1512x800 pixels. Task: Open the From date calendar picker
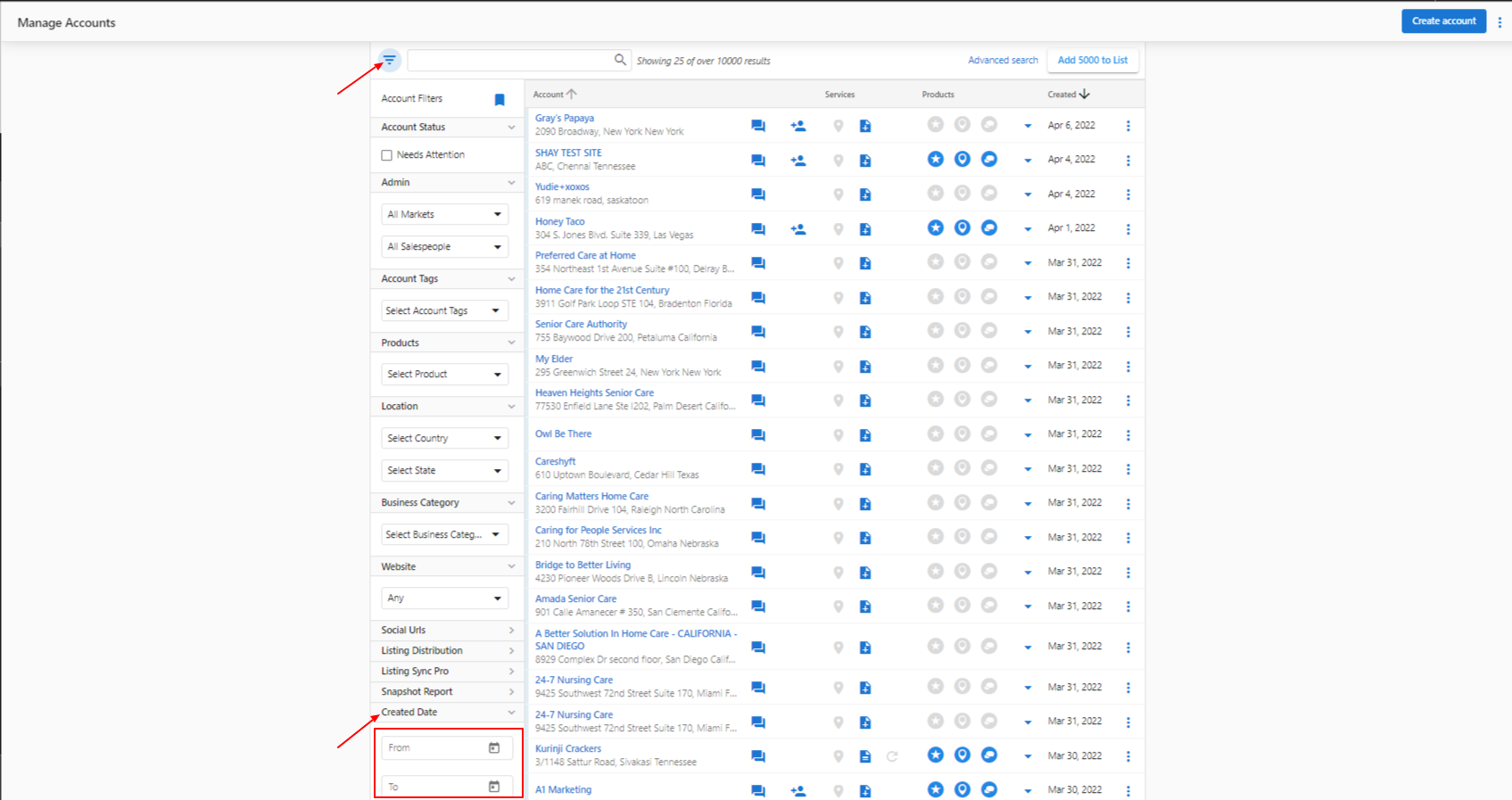coord(494,747)
